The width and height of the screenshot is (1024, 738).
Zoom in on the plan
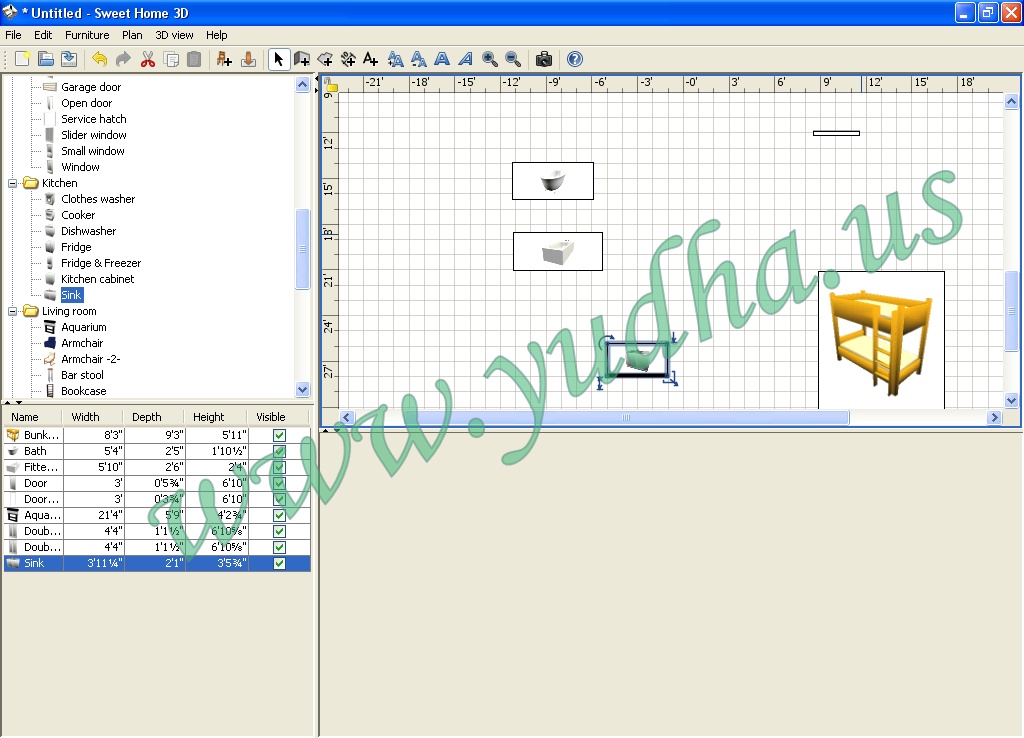click(x=490, y=59)
